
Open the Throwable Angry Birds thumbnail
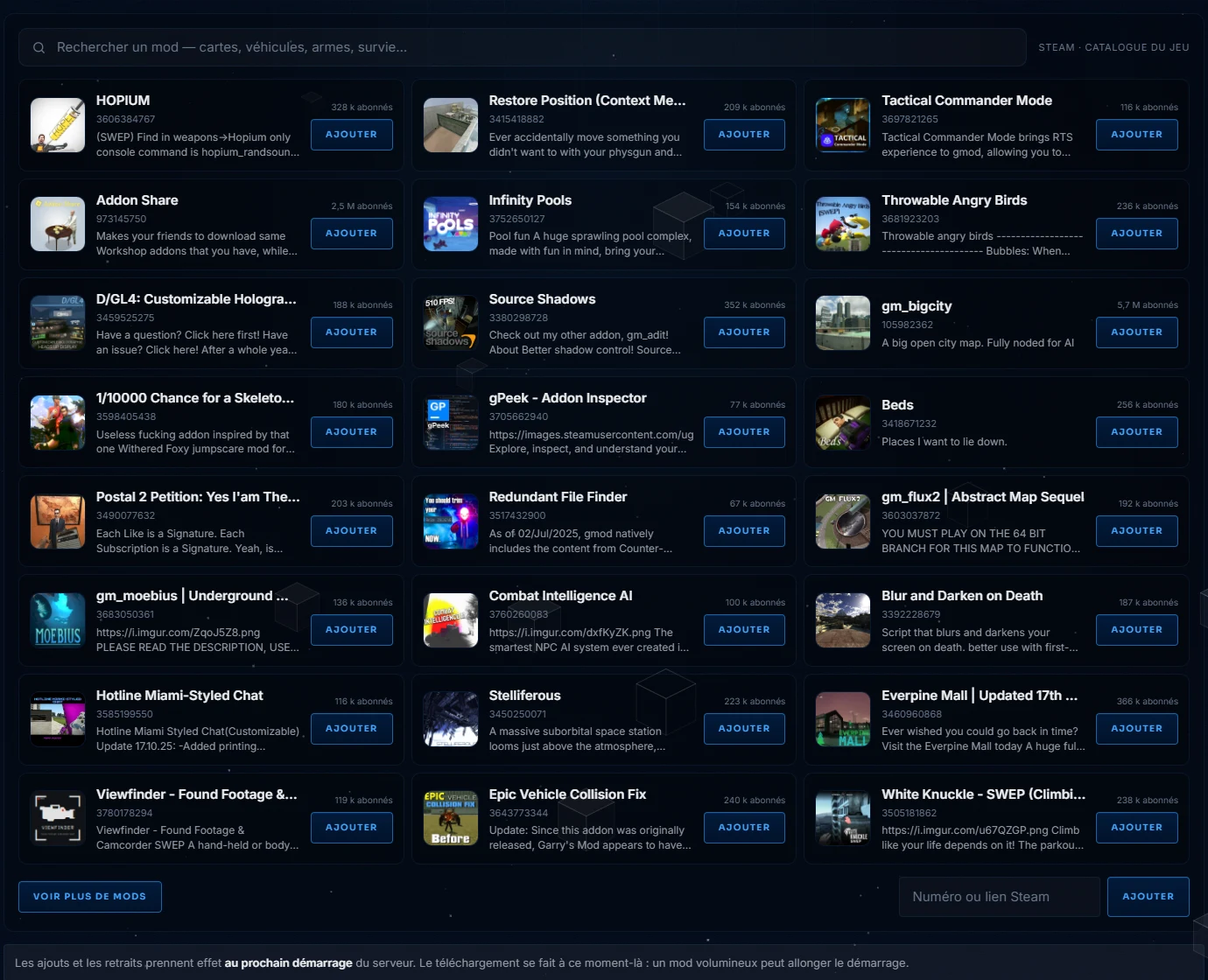(843, 224)
